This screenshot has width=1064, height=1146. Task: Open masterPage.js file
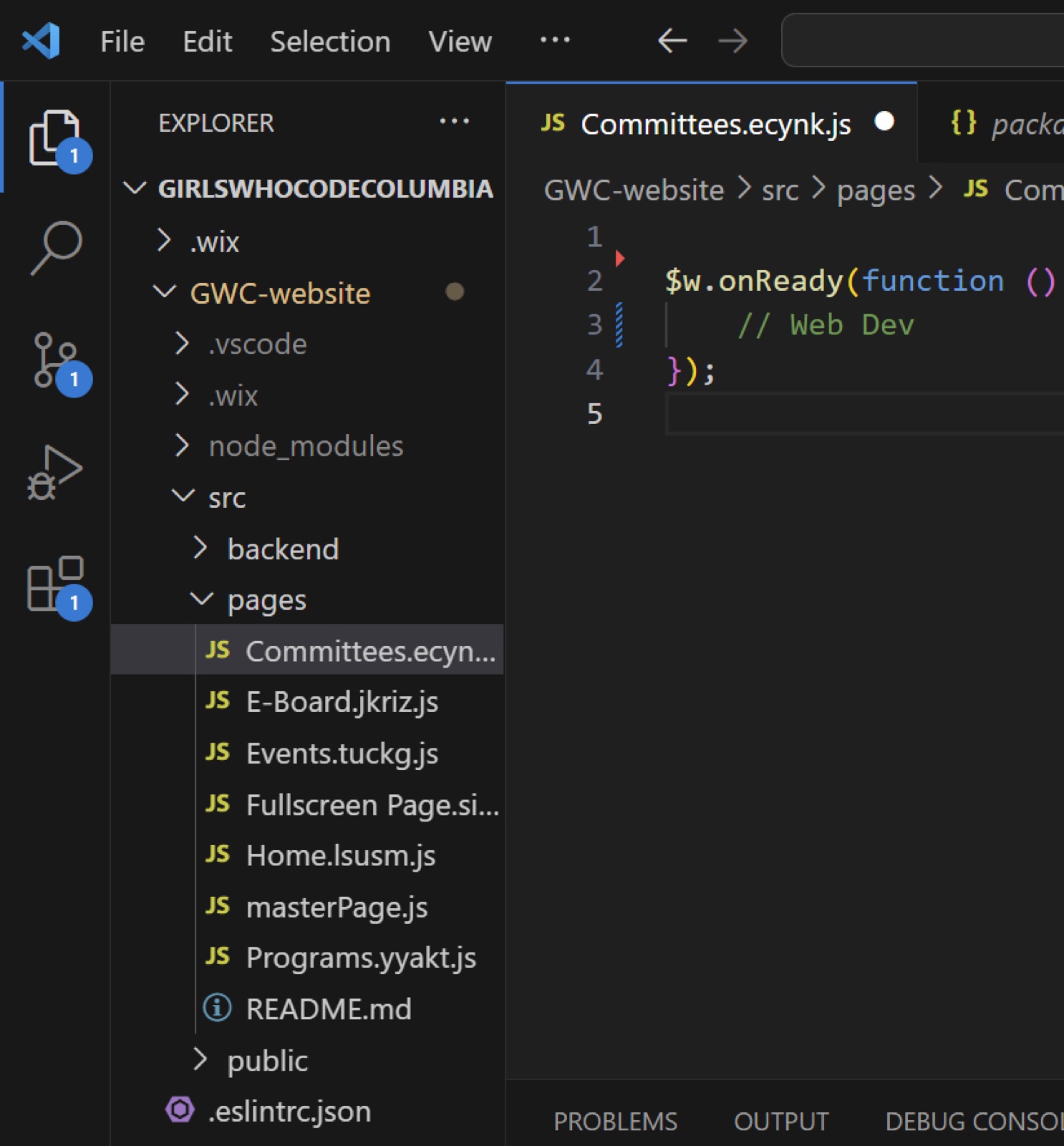(308, 907)
